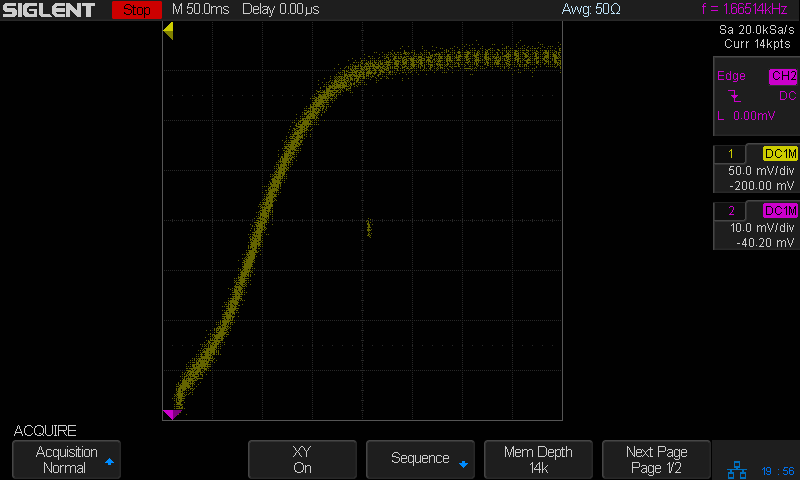This screenshot has width=800, height=480.
Task: Click the falling edge trigger slope icon
Action: point(735,96)
